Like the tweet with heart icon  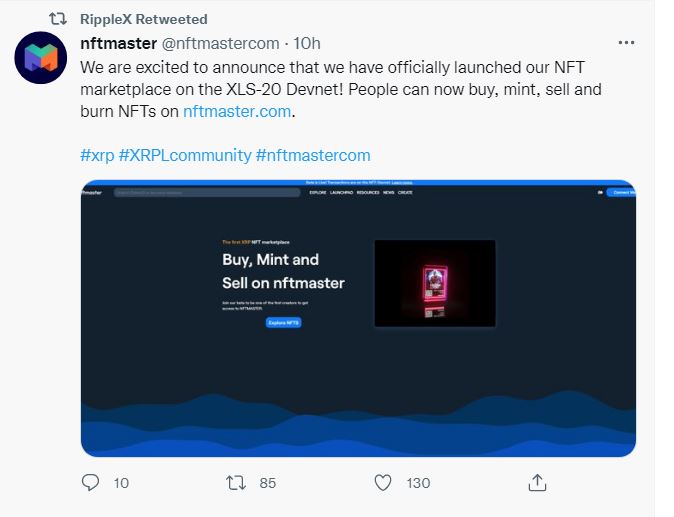pyautogui.click(x=383, y=483)
